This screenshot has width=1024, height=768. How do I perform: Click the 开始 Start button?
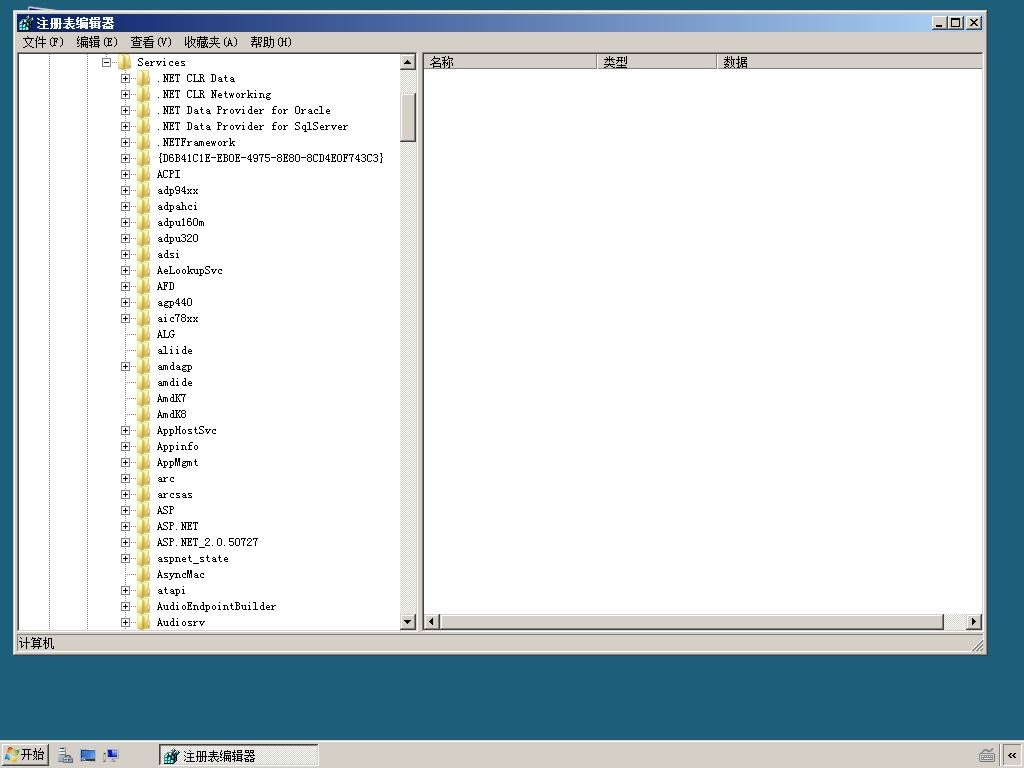pyautogui.click(x=25, y=755)
